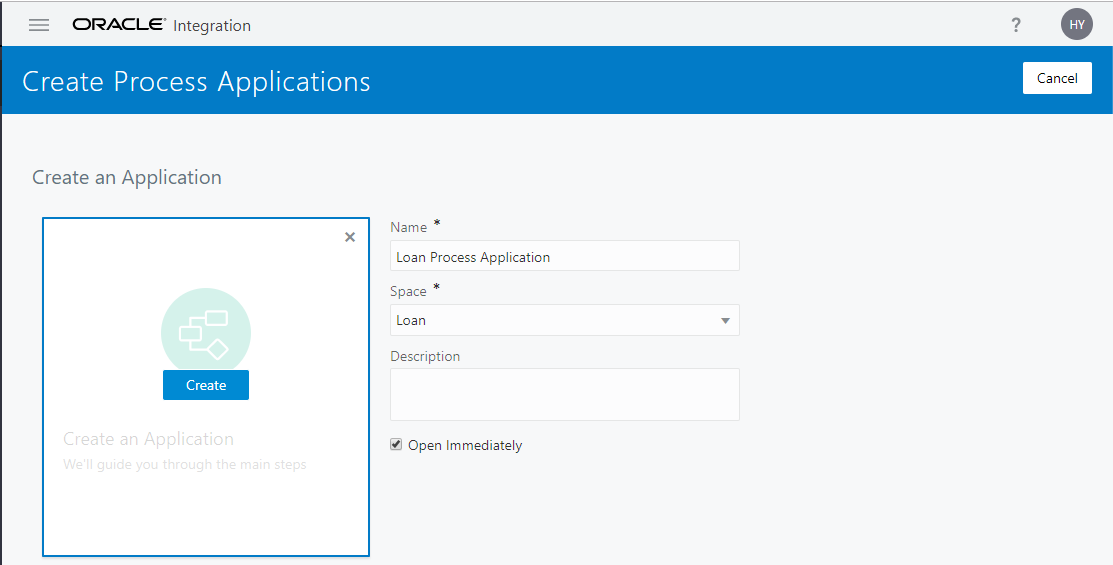Close the Create an Application card
The height and width of the screenshot is (565, 1113).
pyautogui.click(x=350, y=237)
